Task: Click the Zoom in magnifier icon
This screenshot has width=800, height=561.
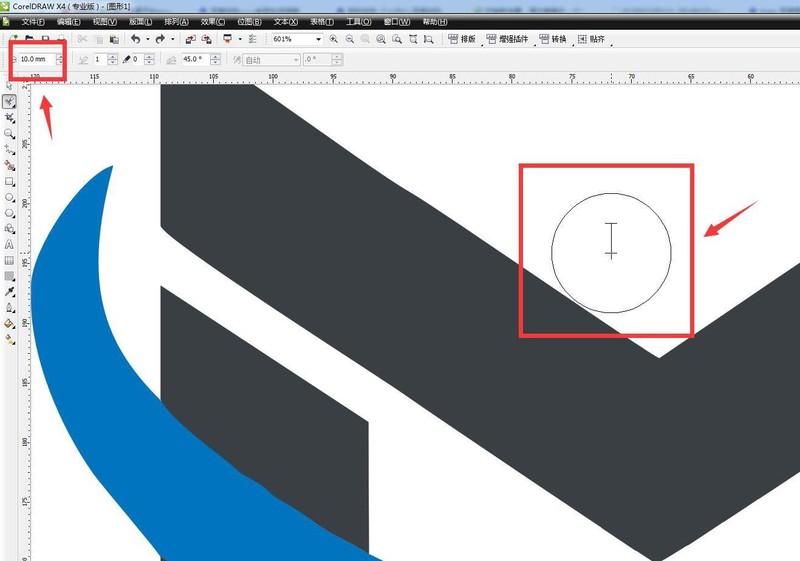Action: coord(334,39)
